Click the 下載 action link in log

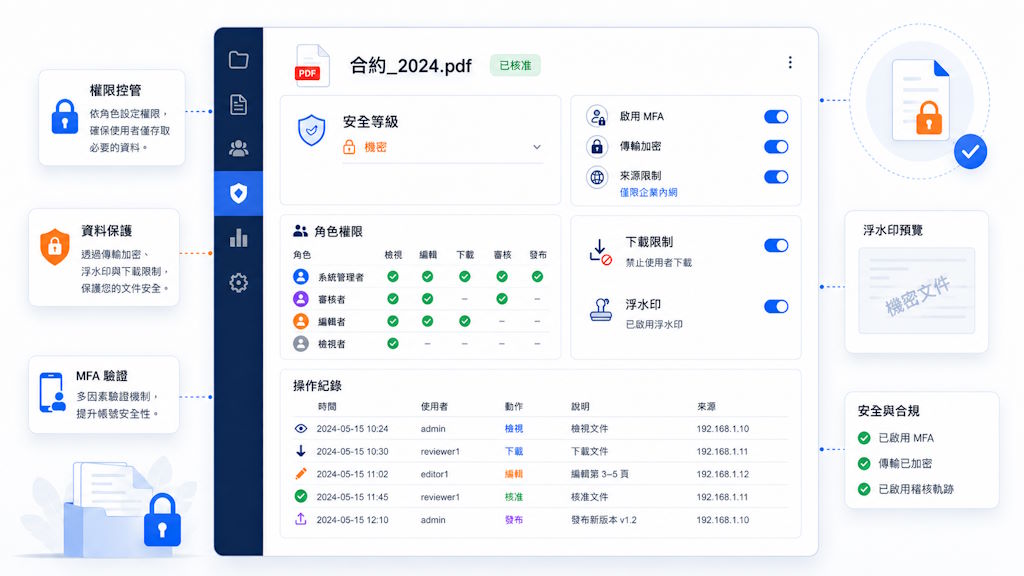coord(514,451)
